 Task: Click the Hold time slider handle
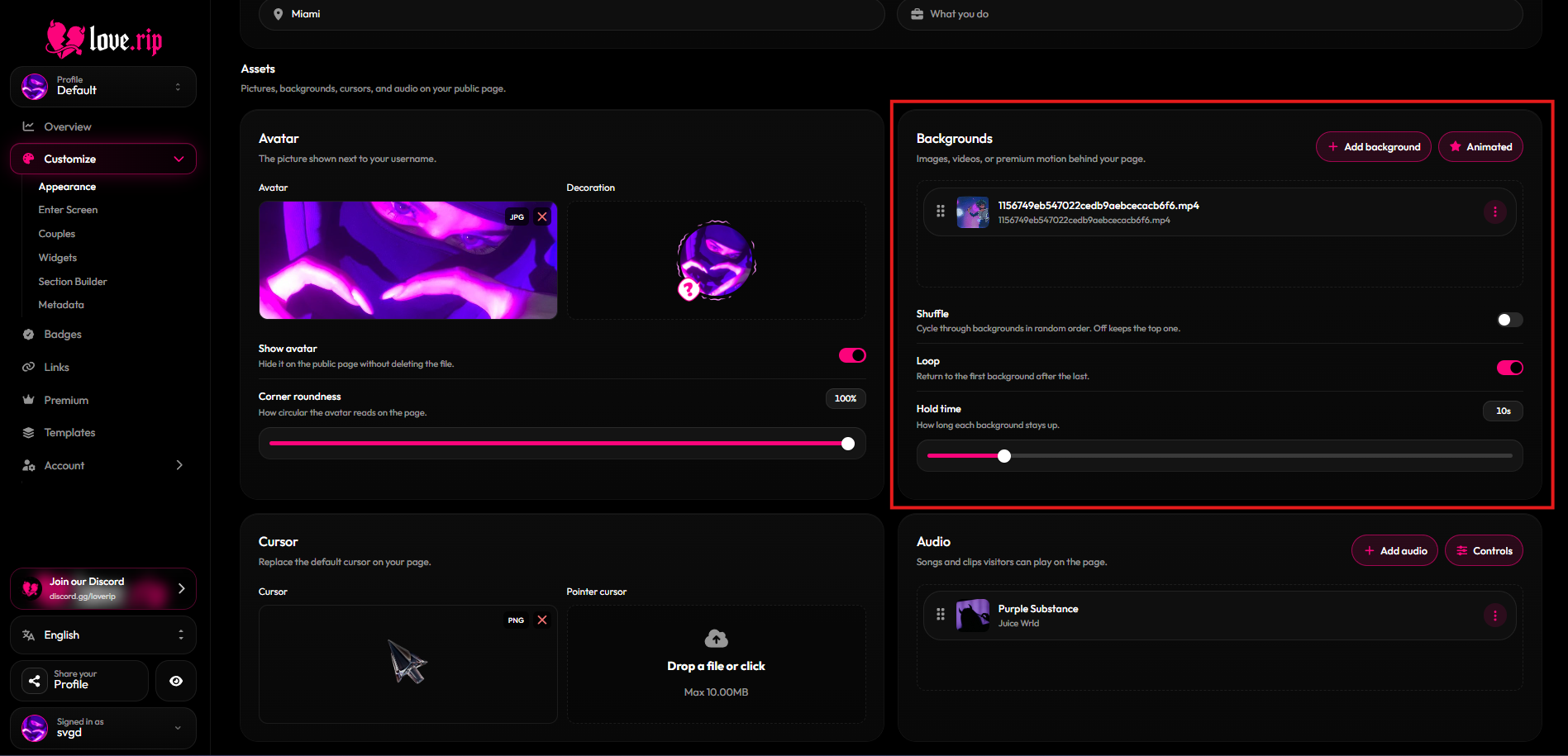tap(1004, 456)
